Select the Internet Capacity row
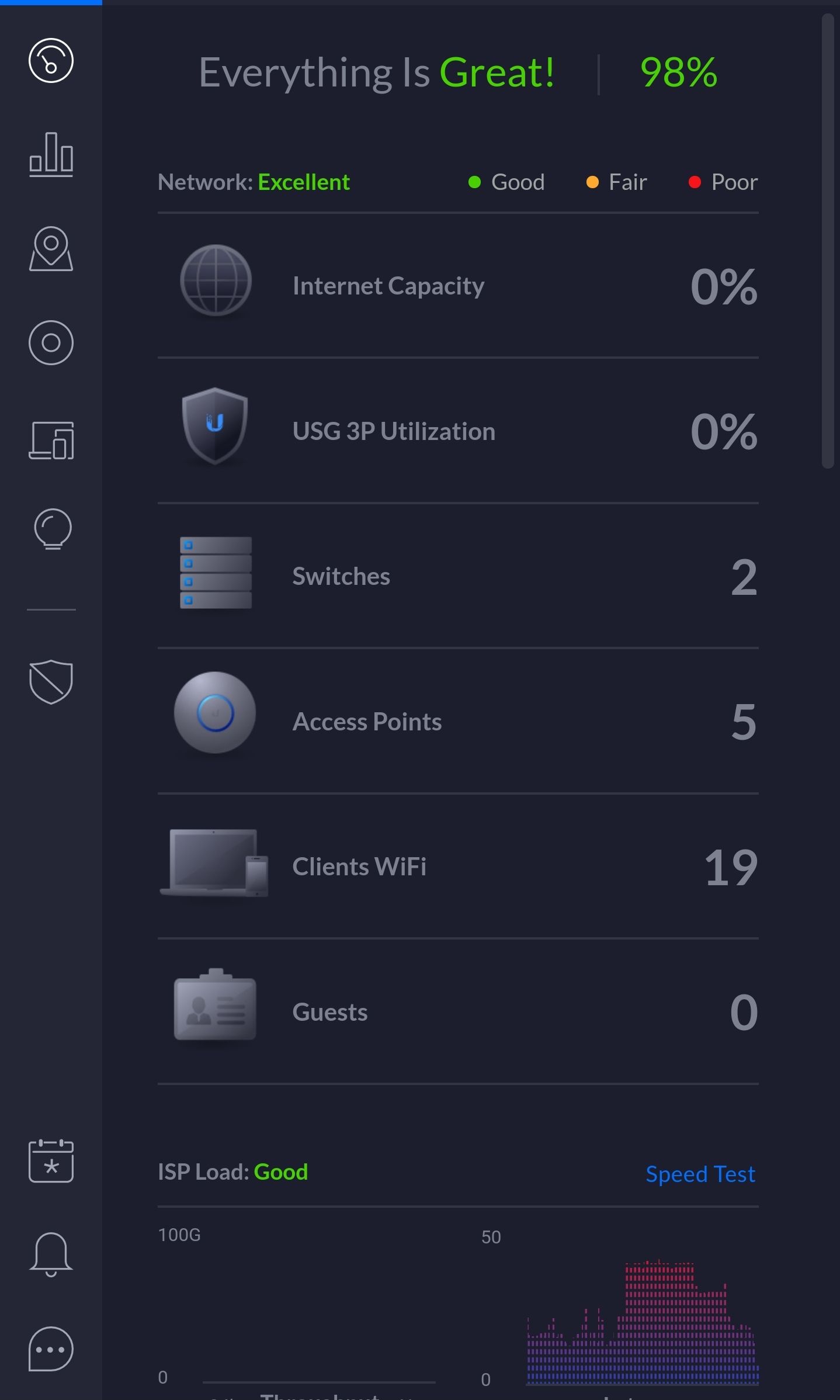 coord(458,286)
